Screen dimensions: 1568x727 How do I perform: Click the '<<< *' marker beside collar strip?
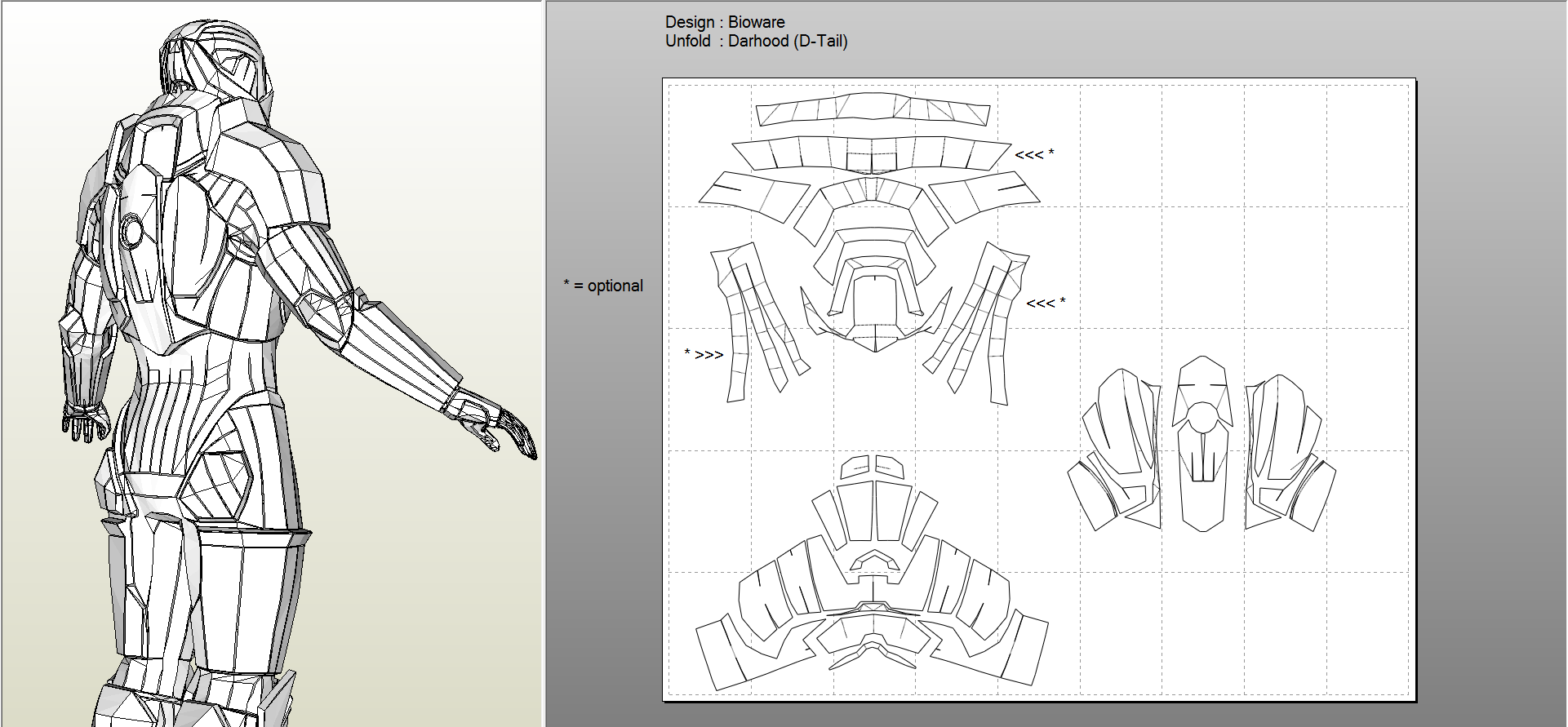(1034, 154)
